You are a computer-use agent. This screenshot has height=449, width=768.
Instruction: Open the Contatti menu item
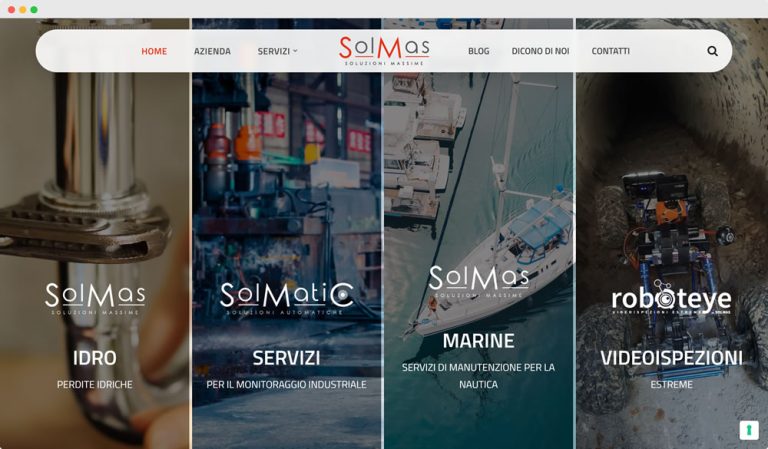click(x=610, y=51)
